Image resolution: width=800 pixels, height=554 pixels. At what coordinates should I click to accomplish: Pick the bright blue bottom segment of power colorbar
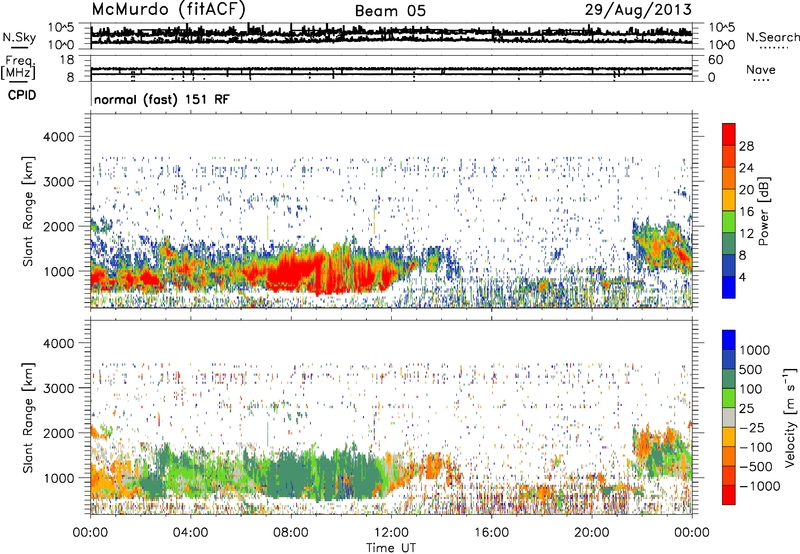(x=729, y=288)
